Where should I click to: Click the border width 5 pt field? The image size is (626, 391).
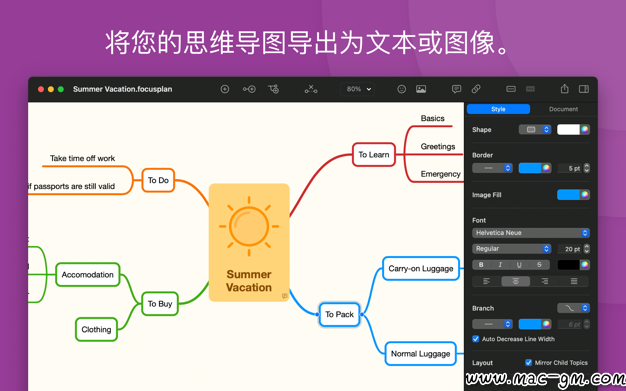pyautogui.click(x=570, y=168)
